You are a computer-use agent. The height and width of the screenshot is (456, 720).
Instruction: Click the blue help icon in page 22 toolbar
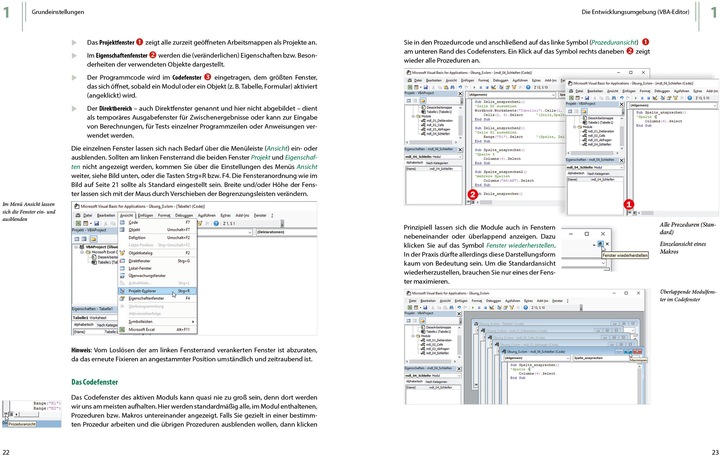click(216, 223)
